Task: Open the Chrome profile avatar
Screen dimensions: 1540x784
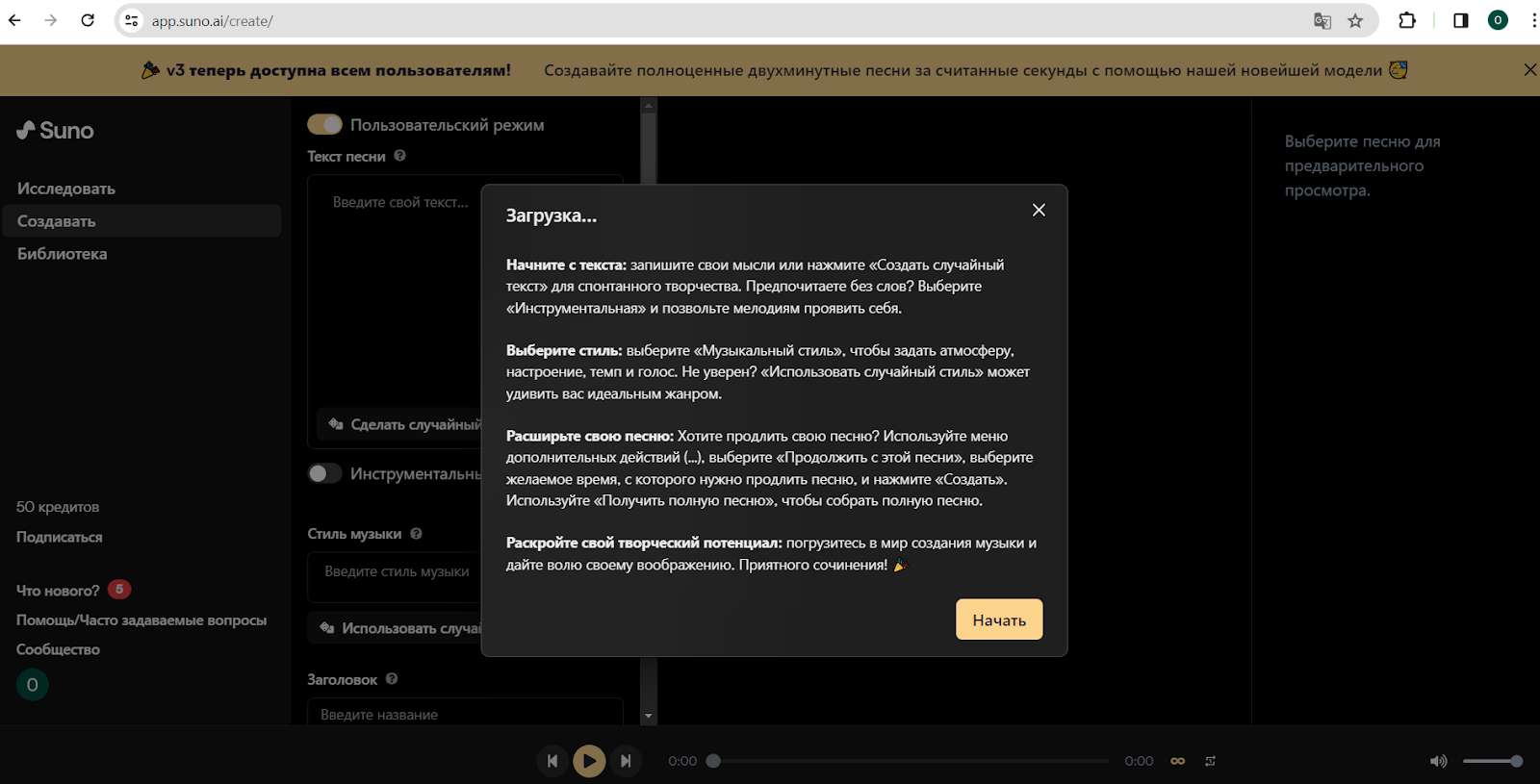Action: (x=1498, y=20)
